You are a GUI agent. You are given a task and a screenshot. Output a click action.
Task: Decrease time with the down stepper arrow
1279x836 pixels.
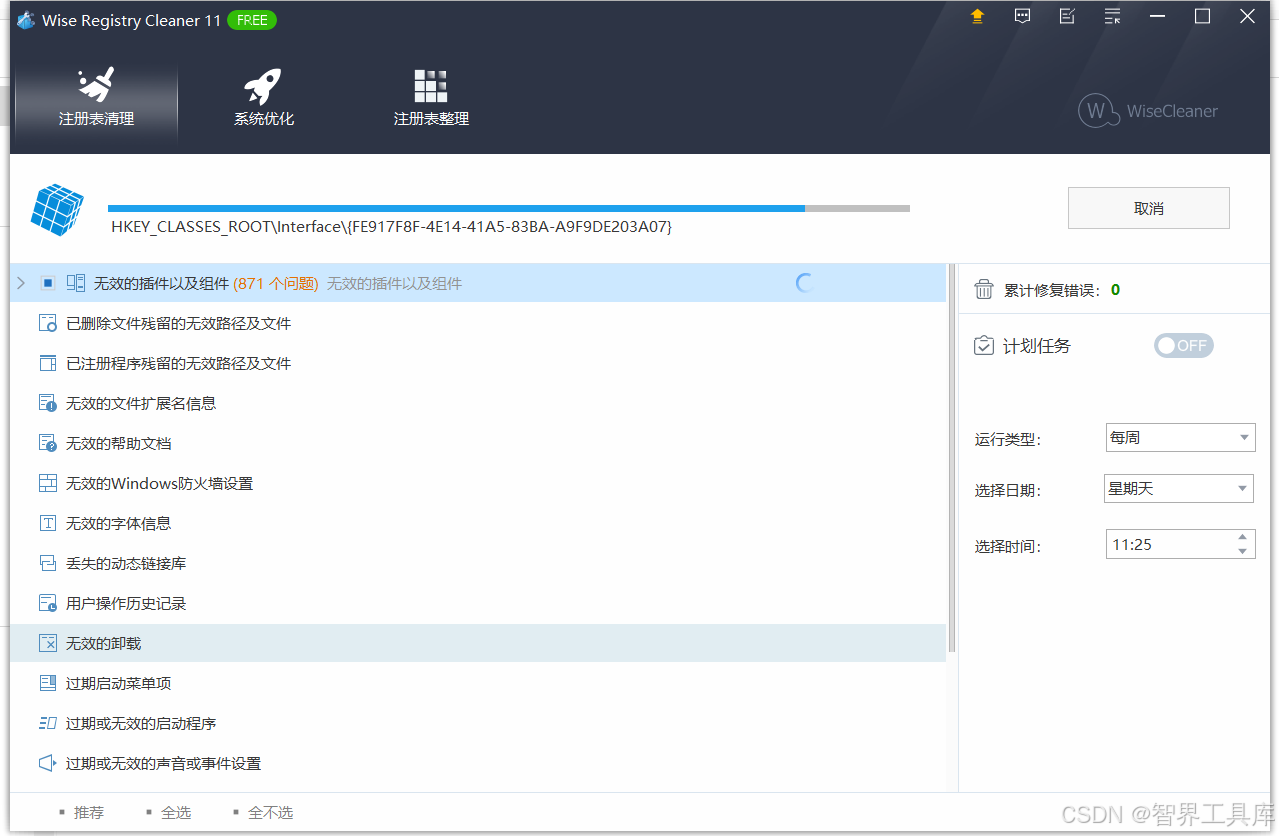click(1243, 552)
